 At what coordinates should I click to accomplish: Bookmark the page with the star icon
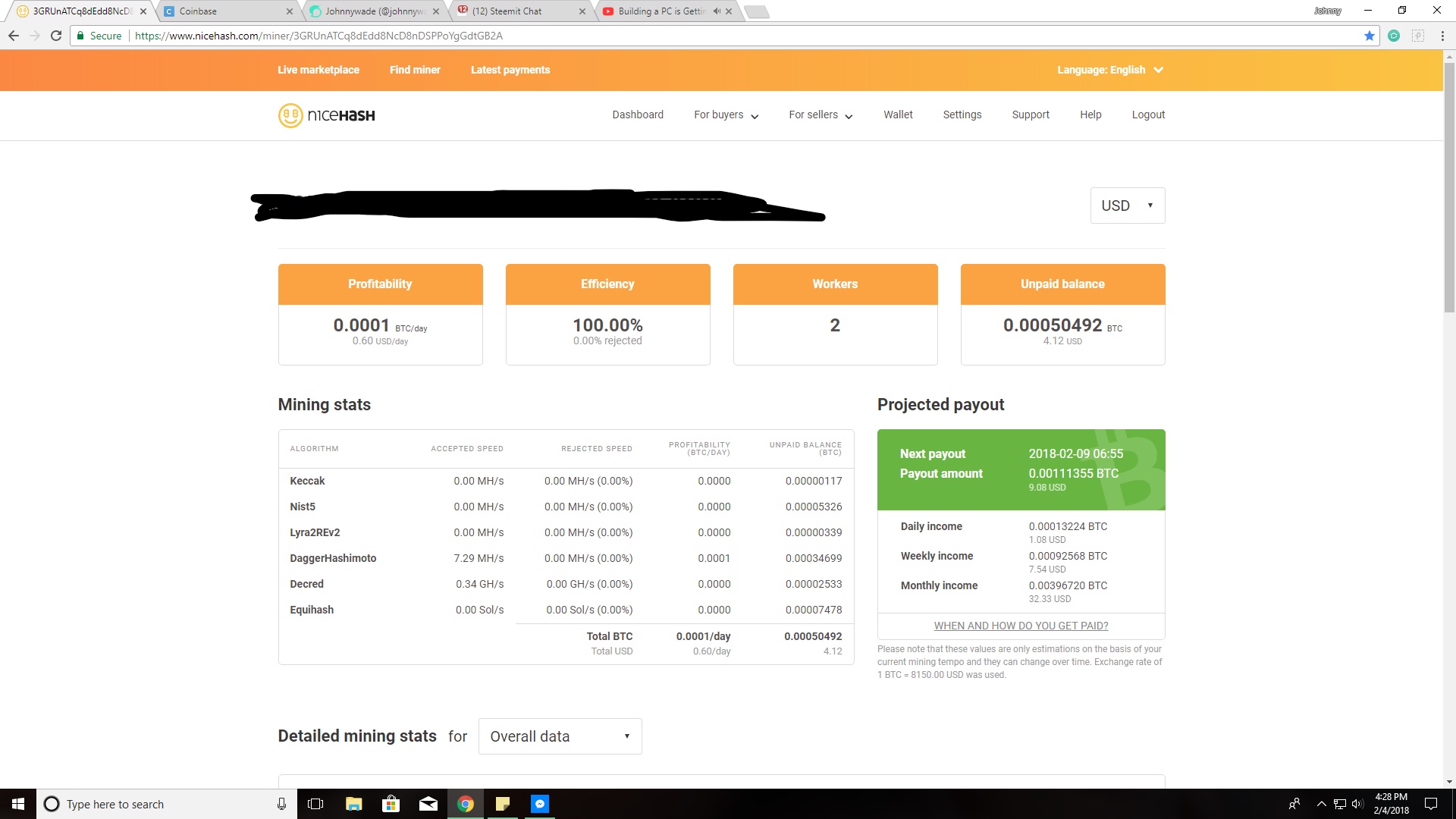click(x=1370, y=35)
